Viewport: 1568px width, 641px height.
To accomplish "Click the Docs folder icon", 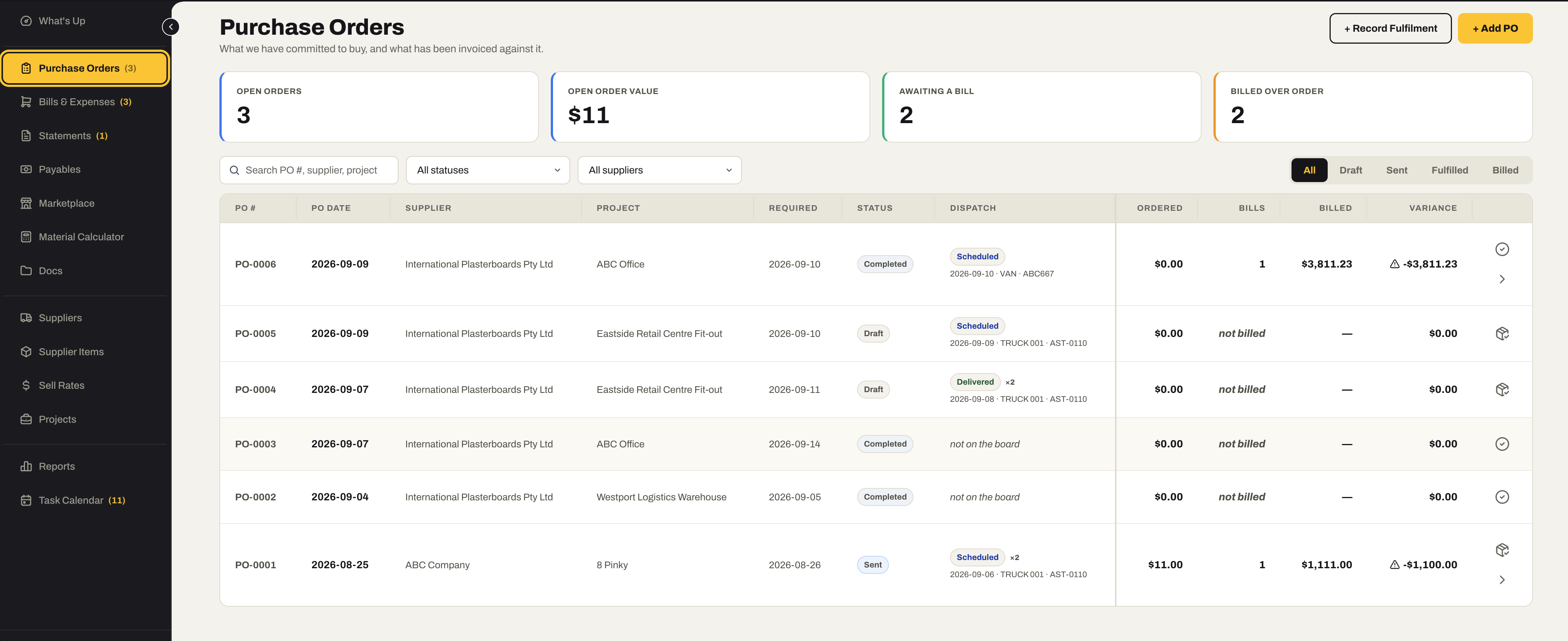I will coord(26,271).
